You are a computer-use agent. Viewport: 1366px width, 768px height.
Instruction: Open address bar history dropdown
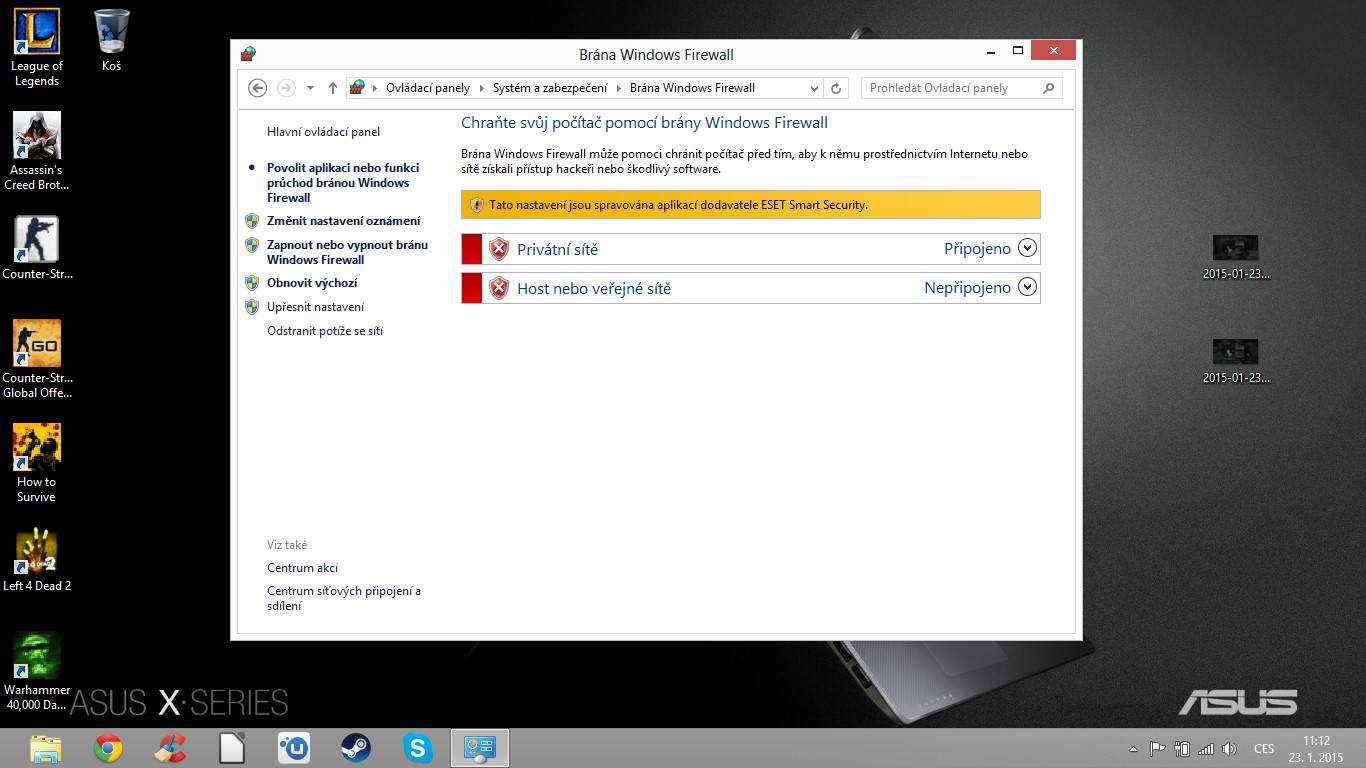pos(814,88)
